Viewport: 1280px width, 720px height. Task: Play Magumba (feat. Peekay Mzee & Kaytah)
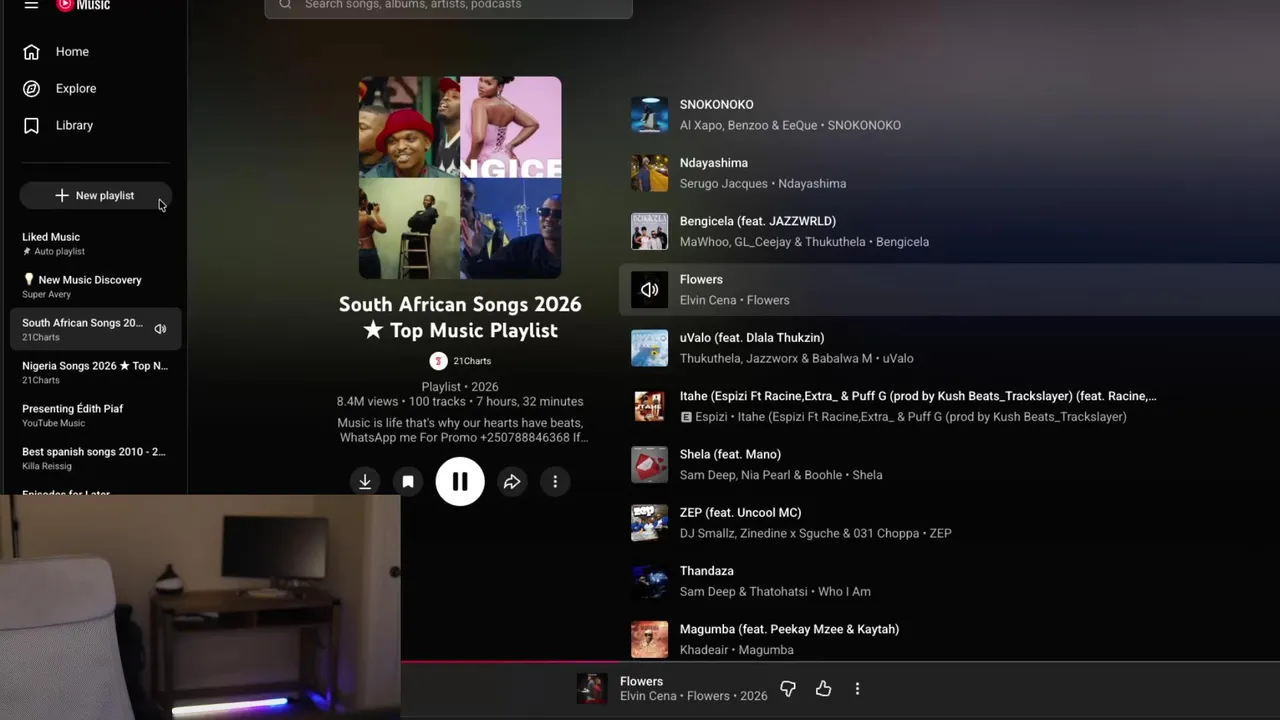coord(789,629)
